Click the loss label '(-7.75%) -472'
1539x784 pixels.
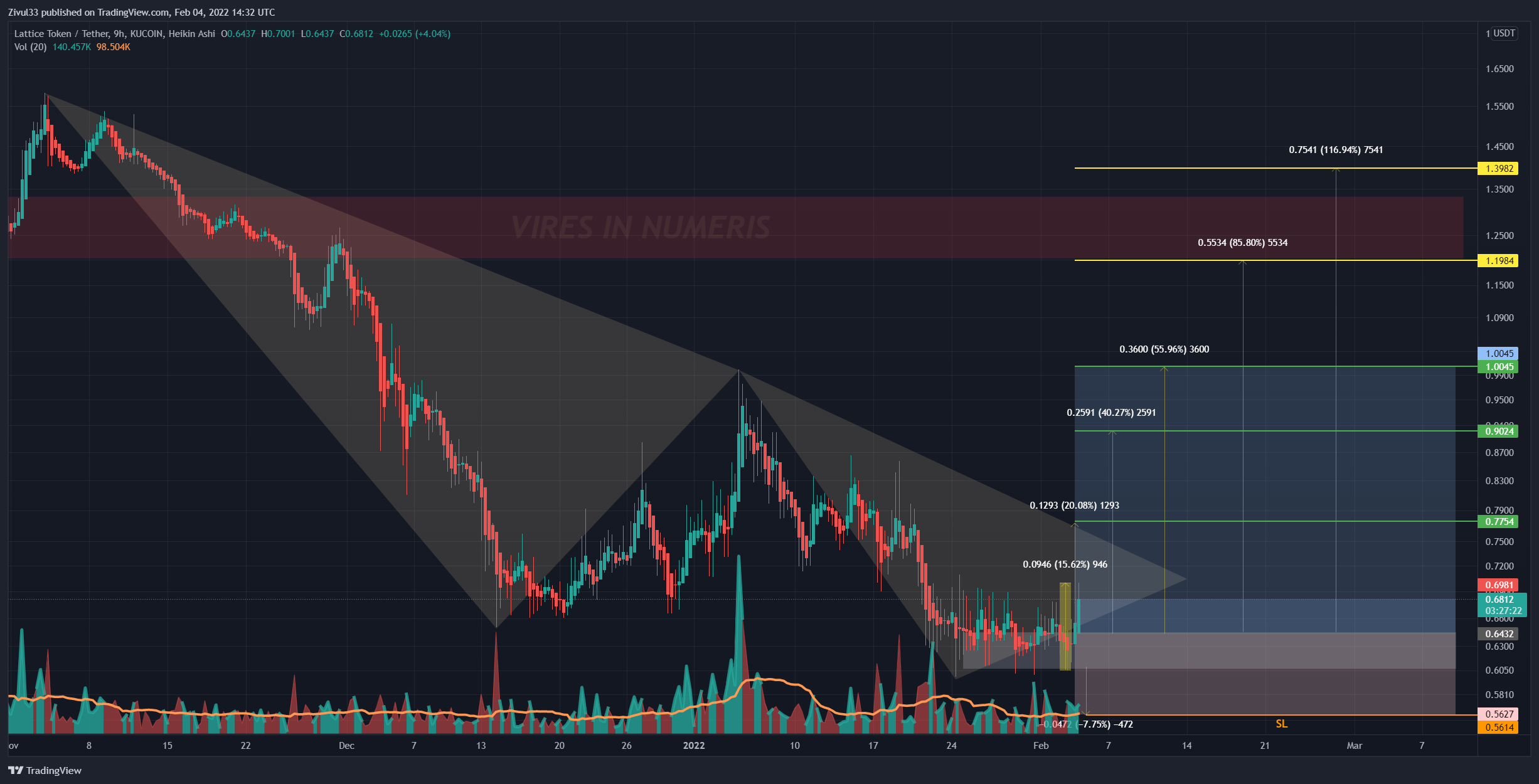(1105, 724)
